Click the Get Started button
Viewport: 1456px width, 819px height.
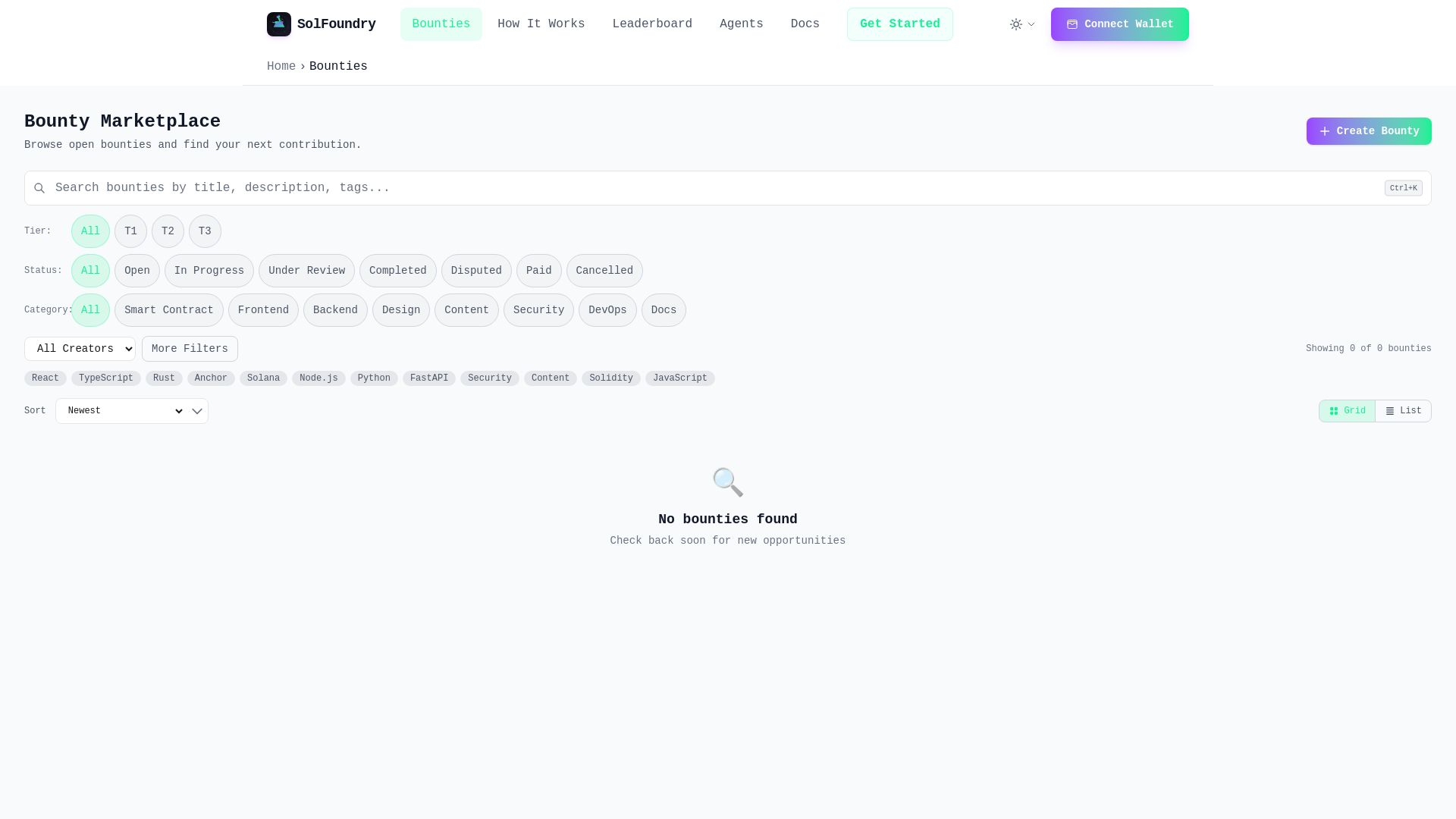(x=900, y=24)
